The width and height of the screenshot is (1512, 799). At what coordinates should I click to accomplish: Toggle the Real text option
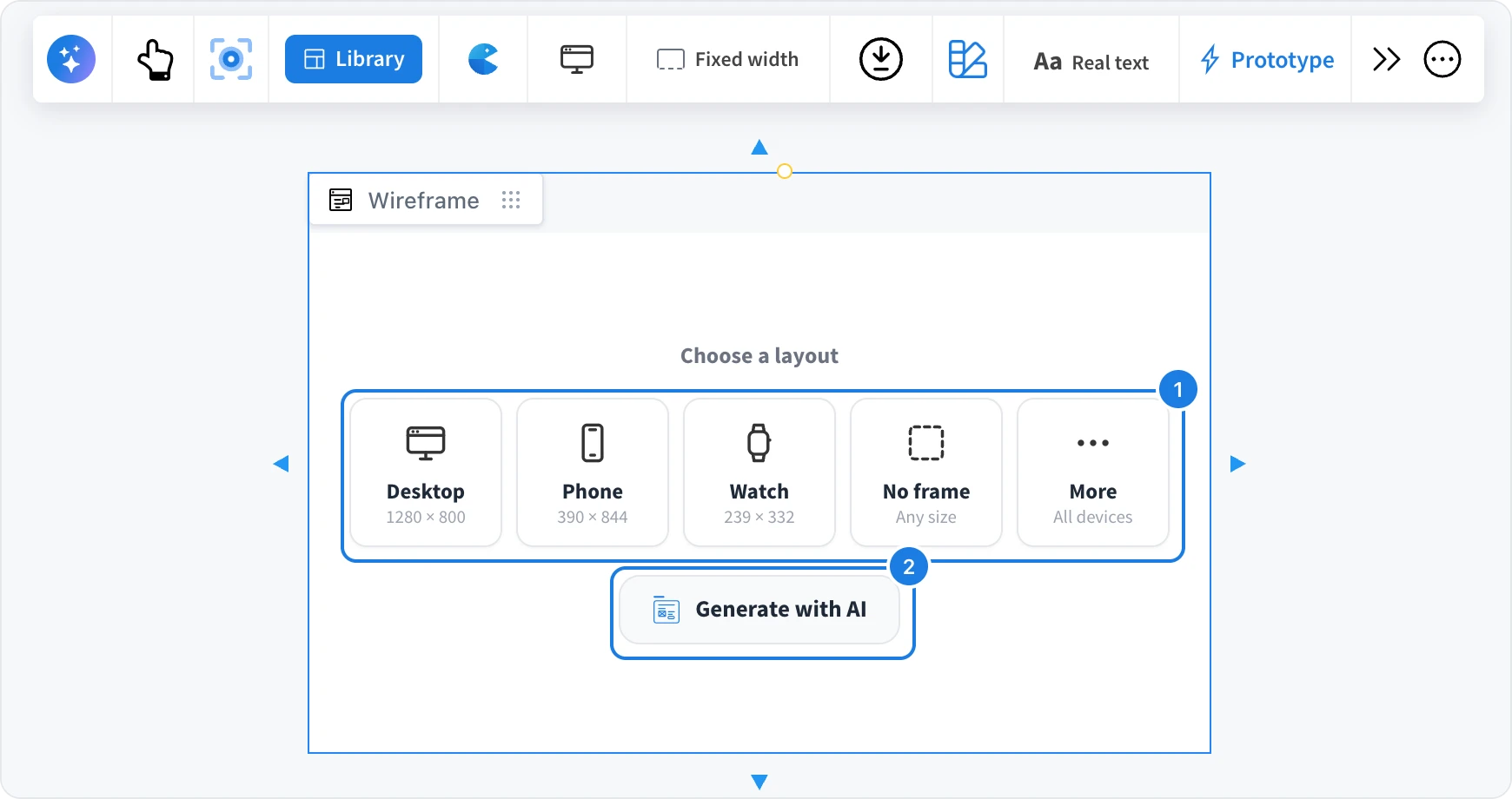[x=1091, y=62]
